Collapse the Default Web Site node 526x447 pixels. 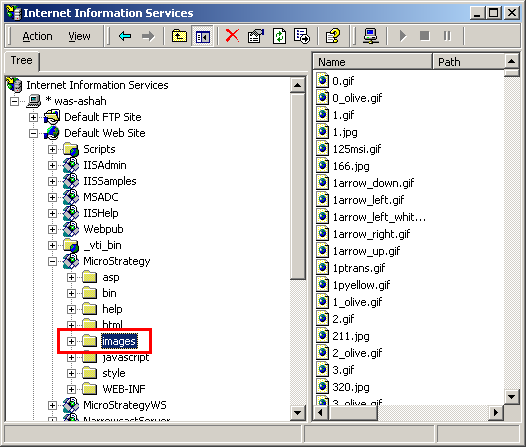pos(33,133)
